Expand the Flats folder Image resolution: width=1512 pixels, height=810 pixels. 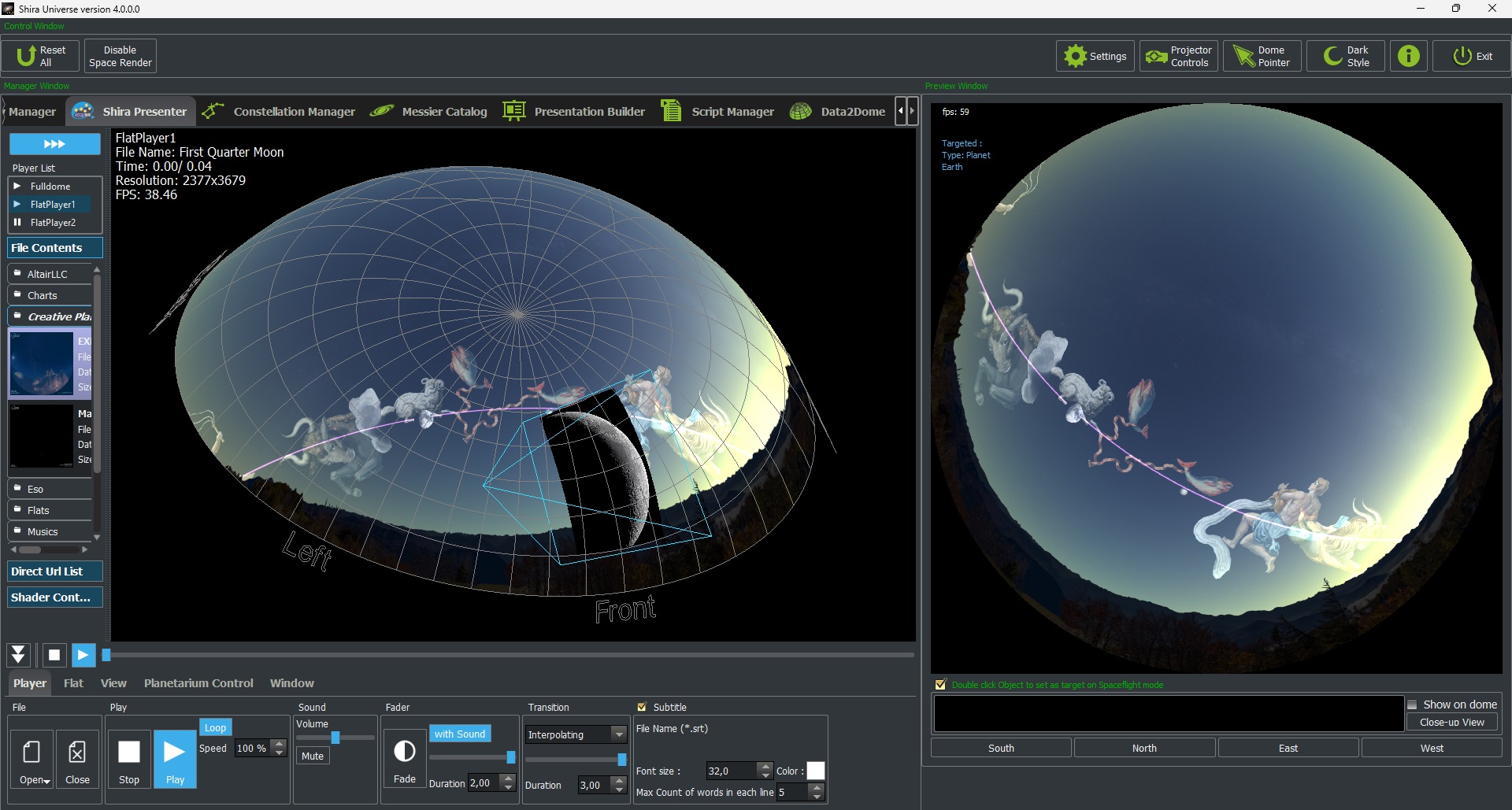tap(50, 510)
